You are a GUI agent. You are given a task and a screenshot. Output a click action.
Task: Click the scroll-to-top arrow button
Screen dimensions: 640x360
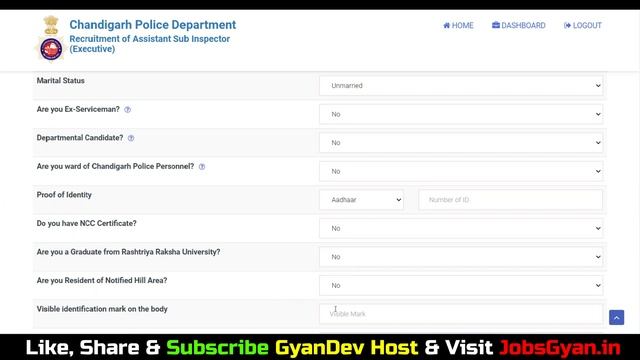pos(616,317)
